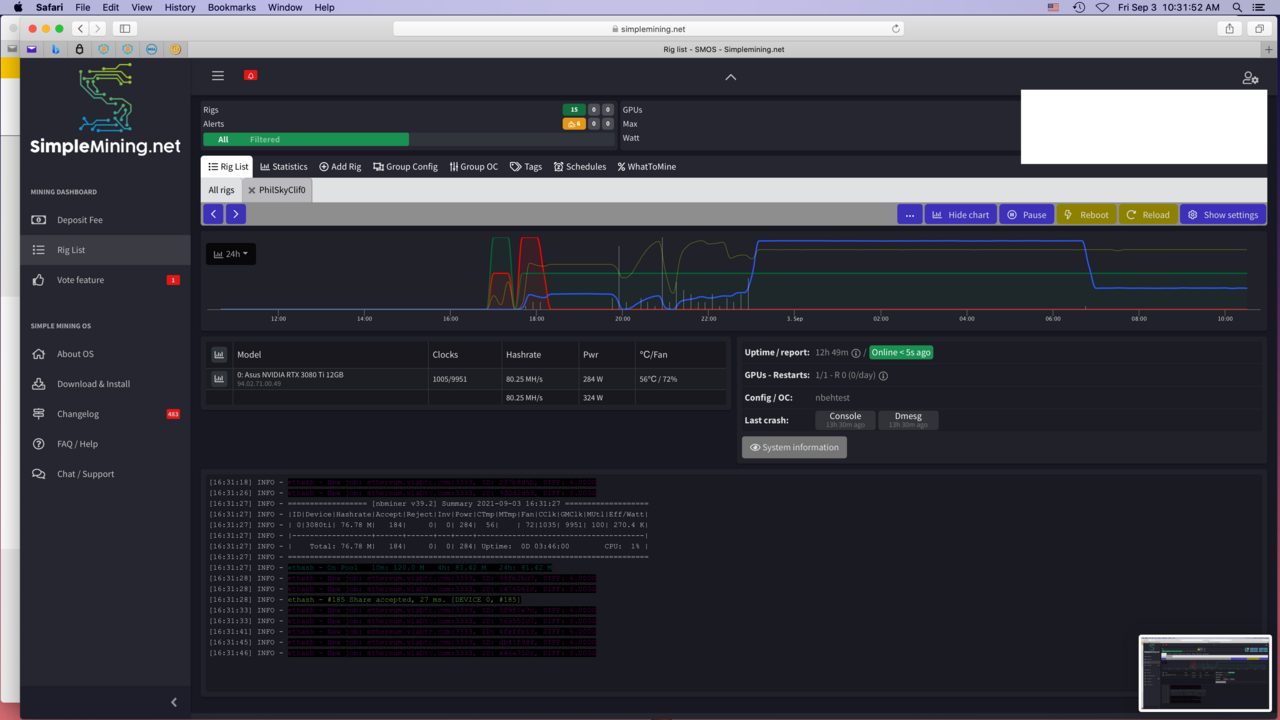Screen dimensions: 1280x720
Task: Click the Hide chart button
Action: point(961,214)
